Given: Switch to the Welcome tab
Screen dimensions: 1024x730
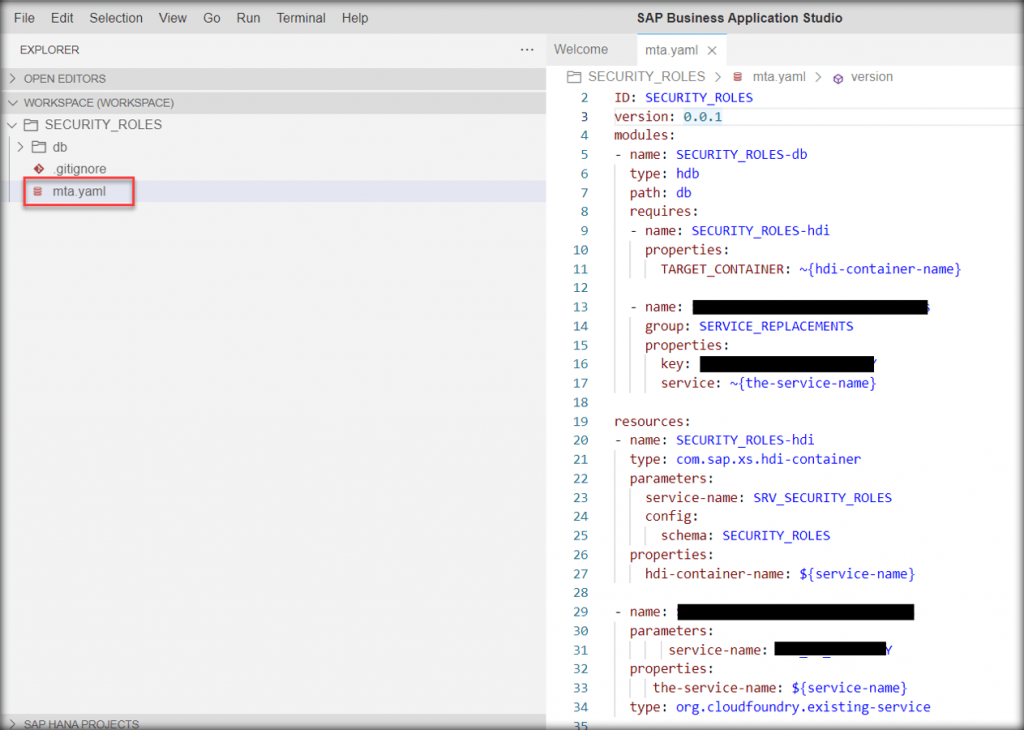Looking at the screenshot, I should [581, 50].
